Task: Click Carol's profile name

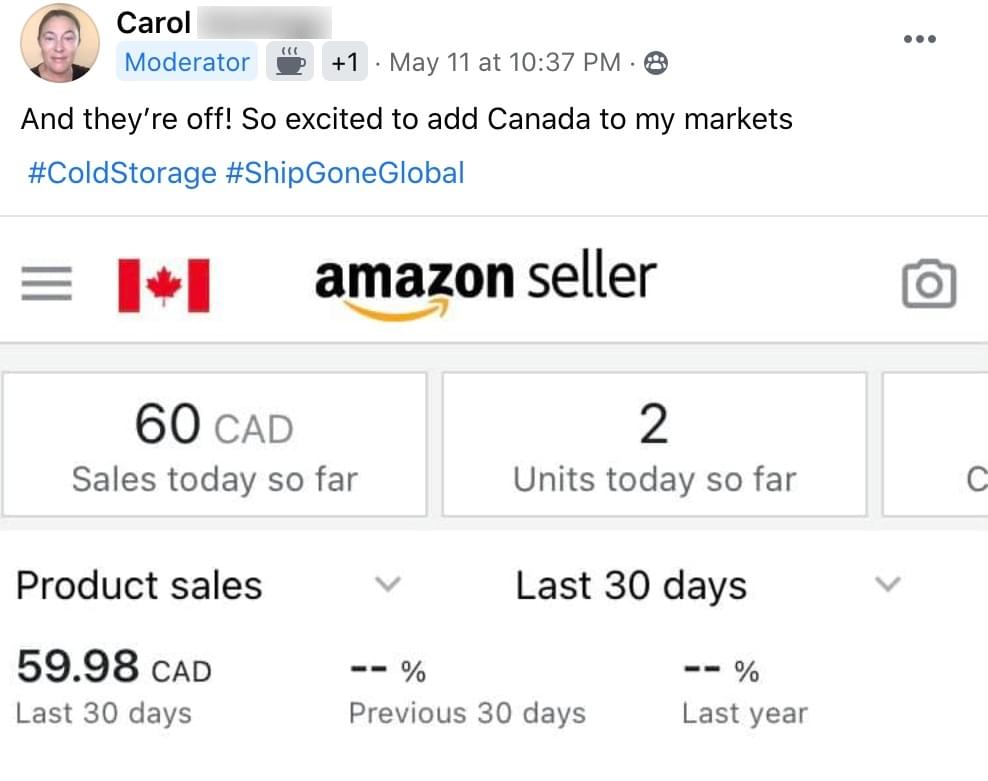Action: [x=153, y=22]
